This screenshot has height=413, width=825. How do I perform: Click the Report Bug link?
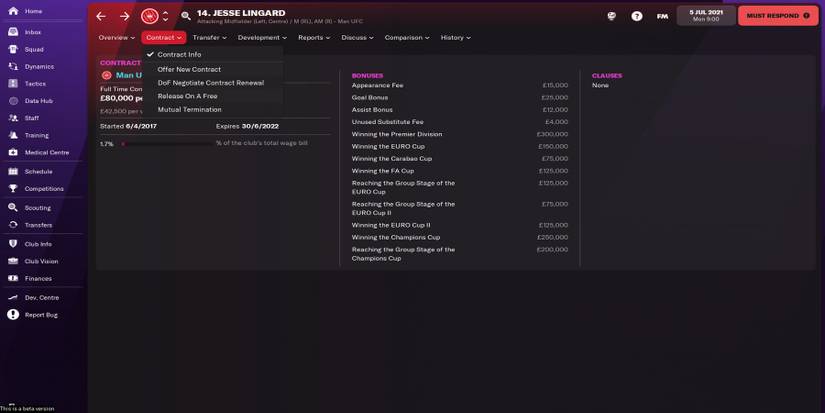(x=41, y=315)
